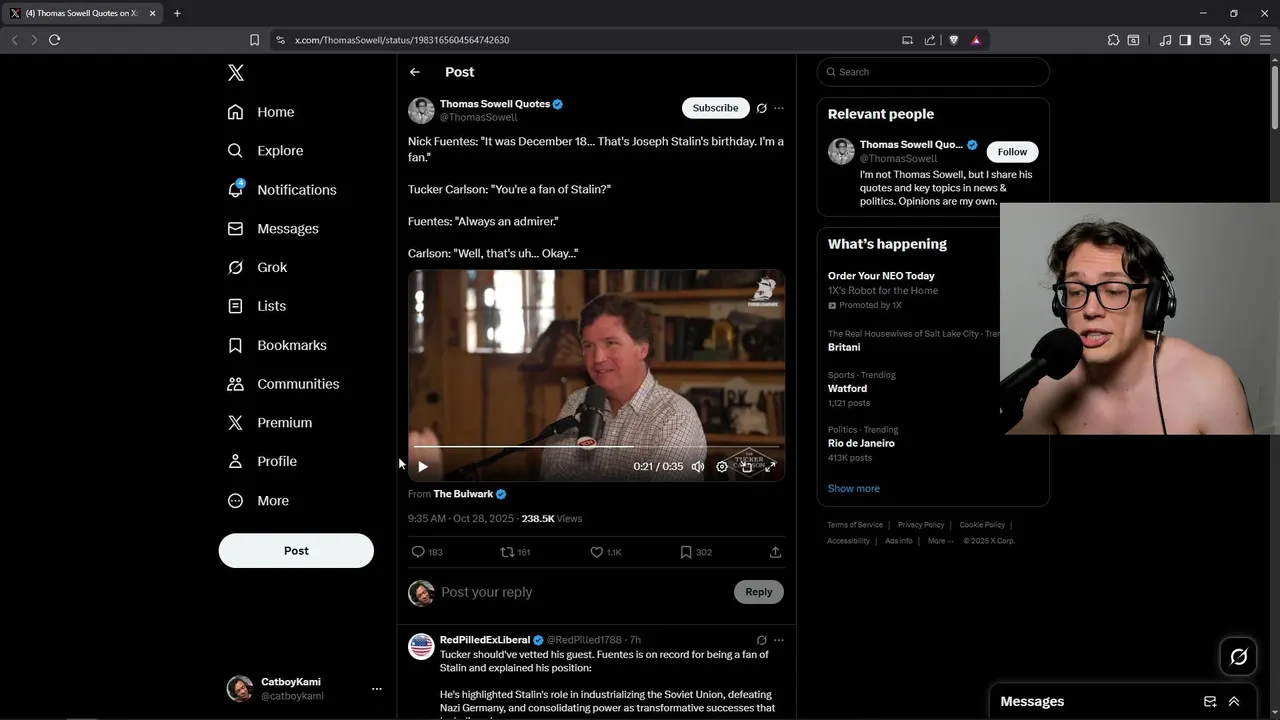The image size is (1280, 720).
Task: Share the post via share icon
Action: pos(775,552)
